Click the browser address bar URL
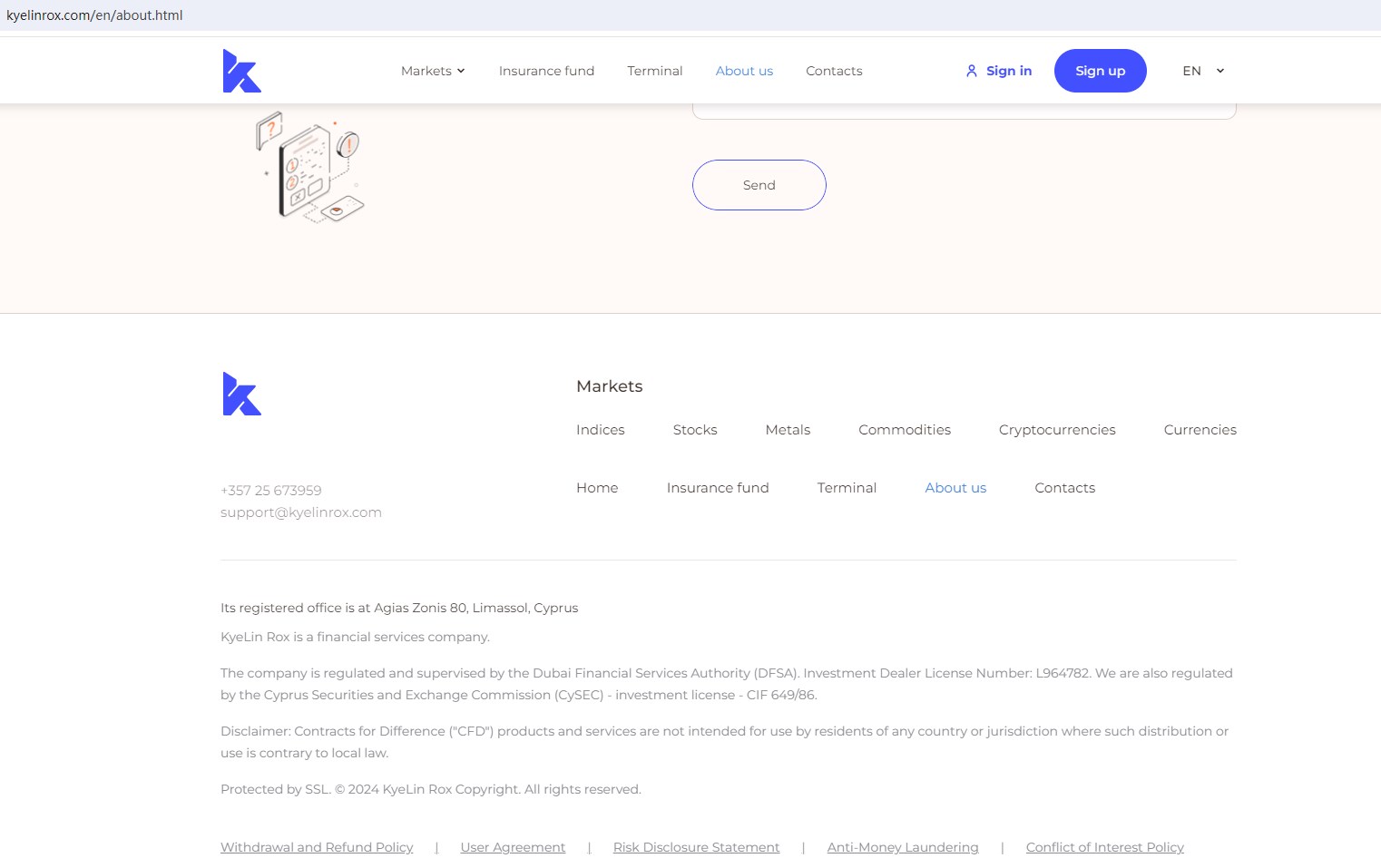This screenshot has height=868, width=1381. pos(94,15)
